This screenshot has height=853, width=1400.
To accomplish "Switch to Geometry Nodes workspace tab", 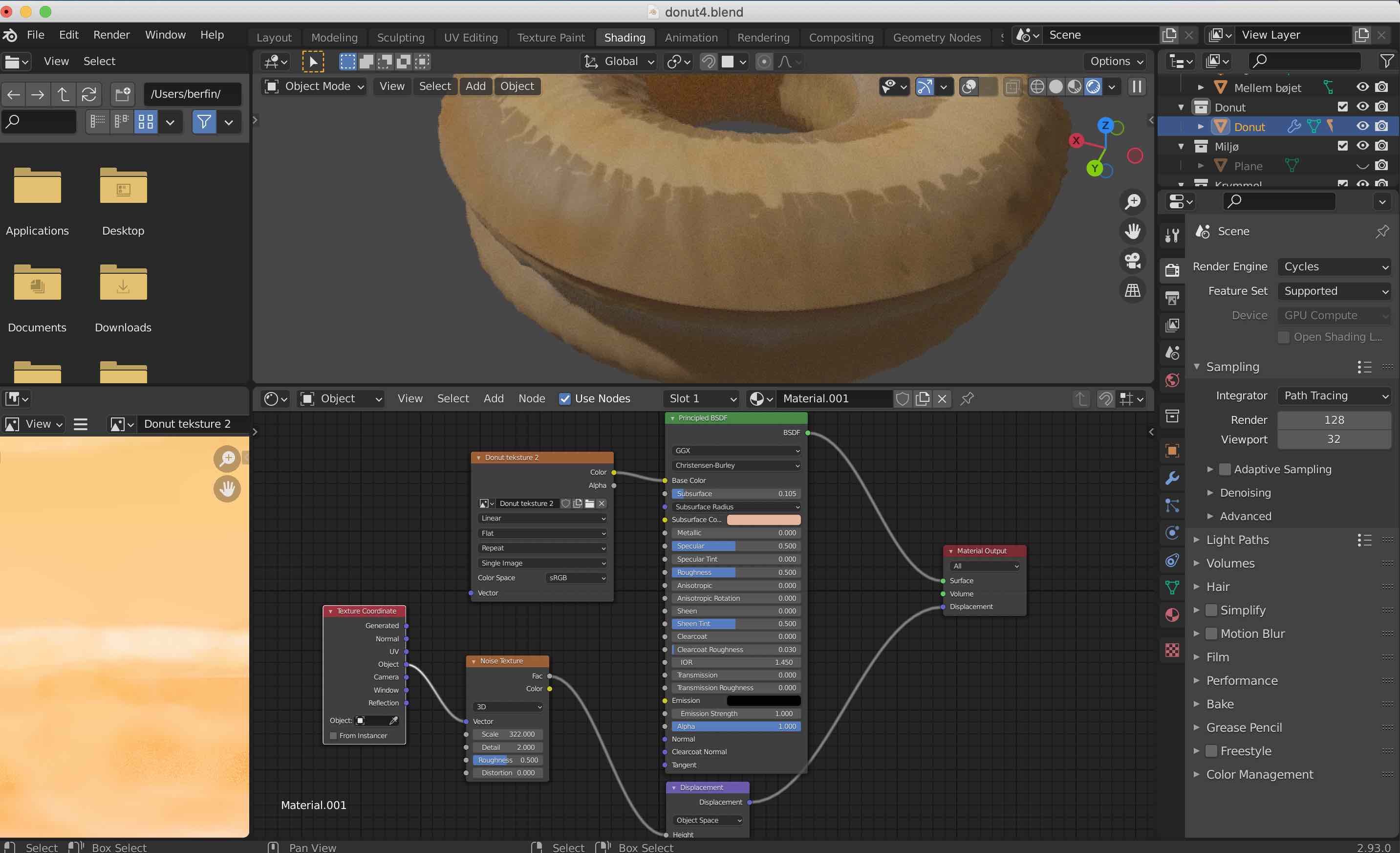I will pos(936,38).
